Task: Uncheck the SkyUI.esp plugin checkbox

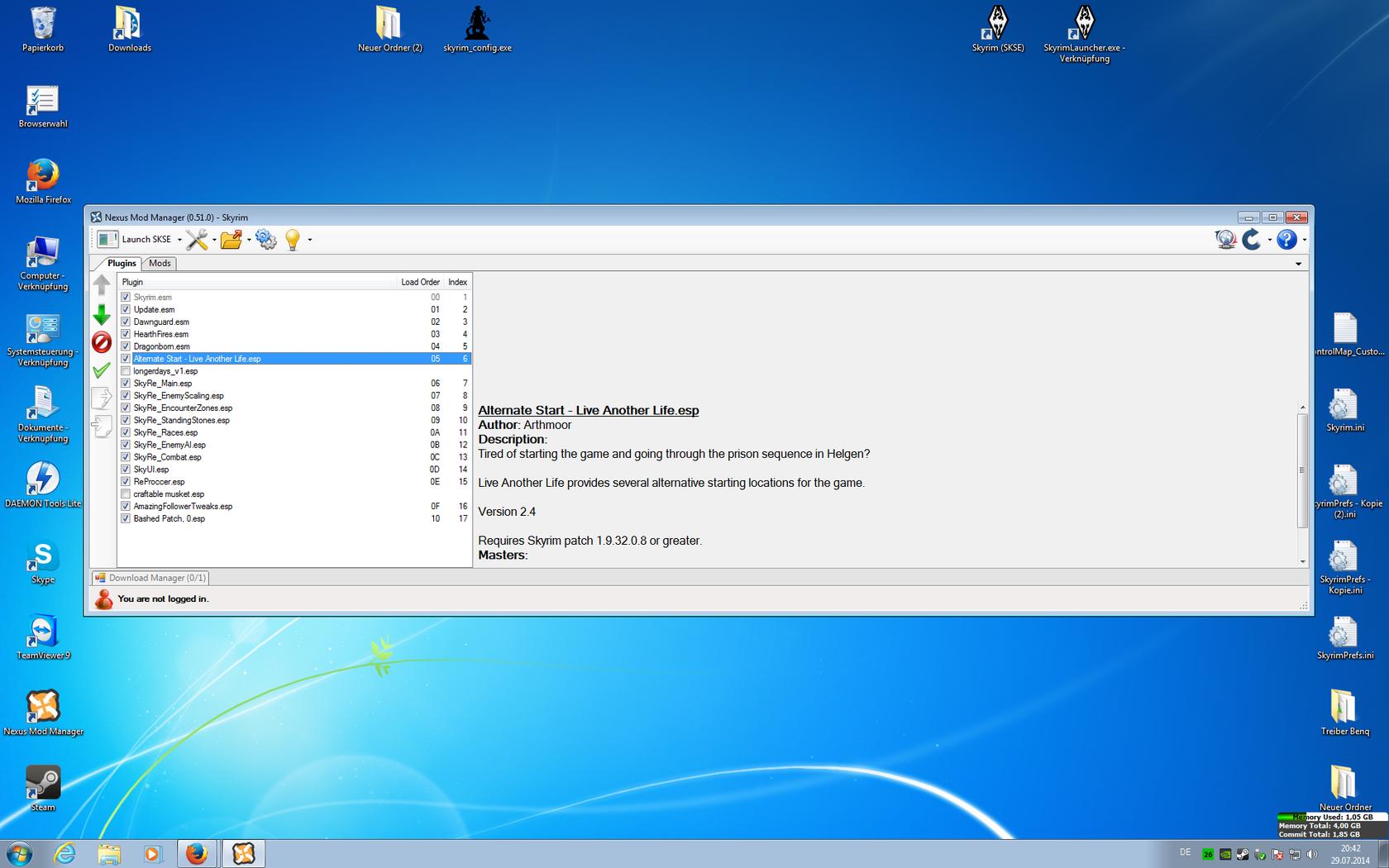Action: coord(126,470)
